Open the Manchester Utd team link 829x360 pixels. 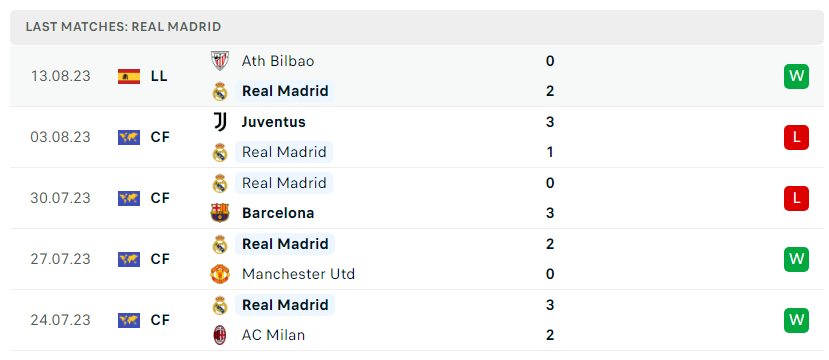click(x=298, y=274)
